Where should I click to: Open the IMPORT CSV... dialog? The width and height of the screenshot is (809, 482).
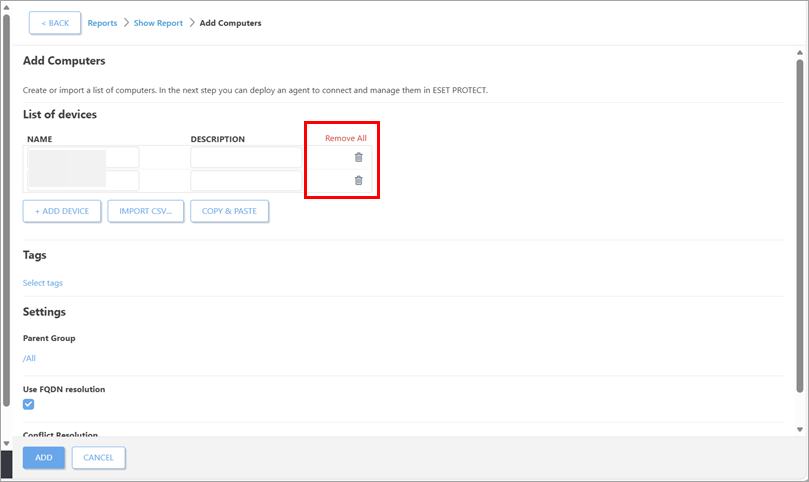[x=145, y=211]
